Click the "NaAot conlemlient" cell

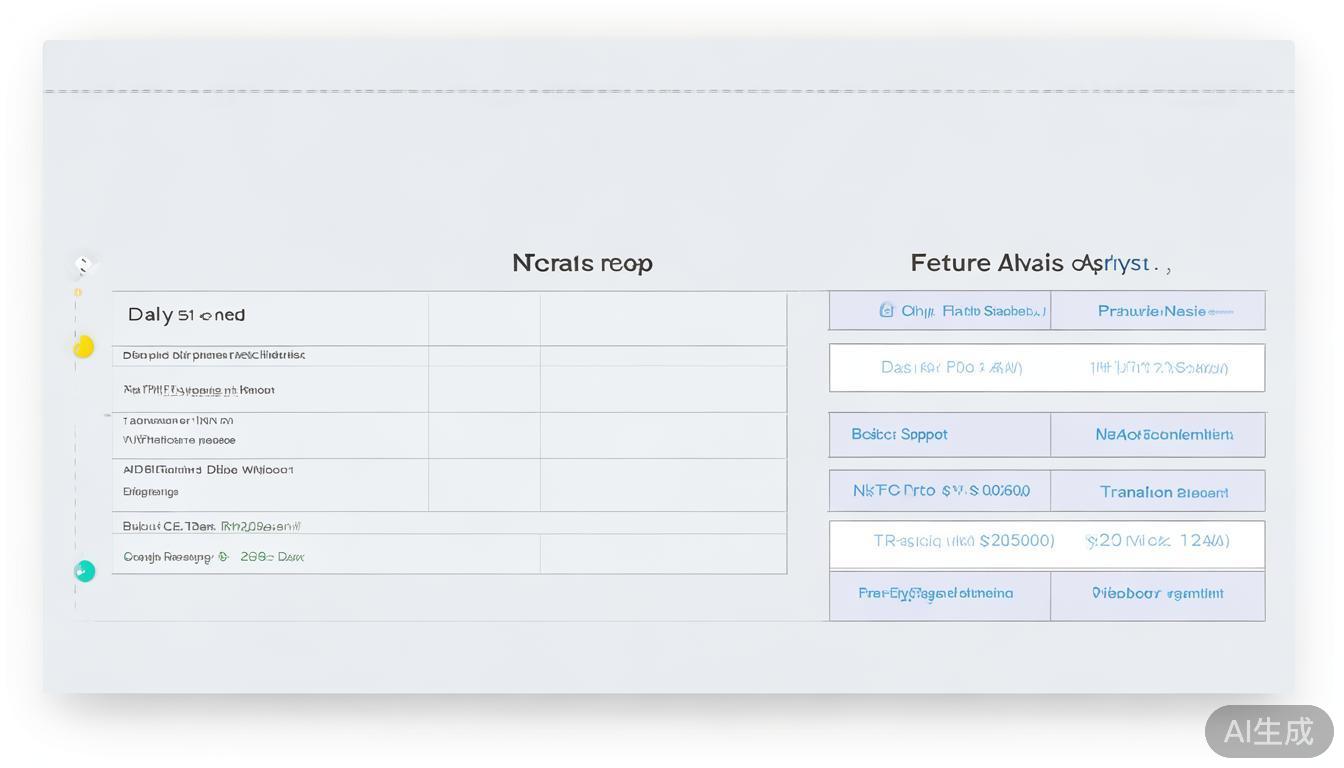(x=1158, y=435)
